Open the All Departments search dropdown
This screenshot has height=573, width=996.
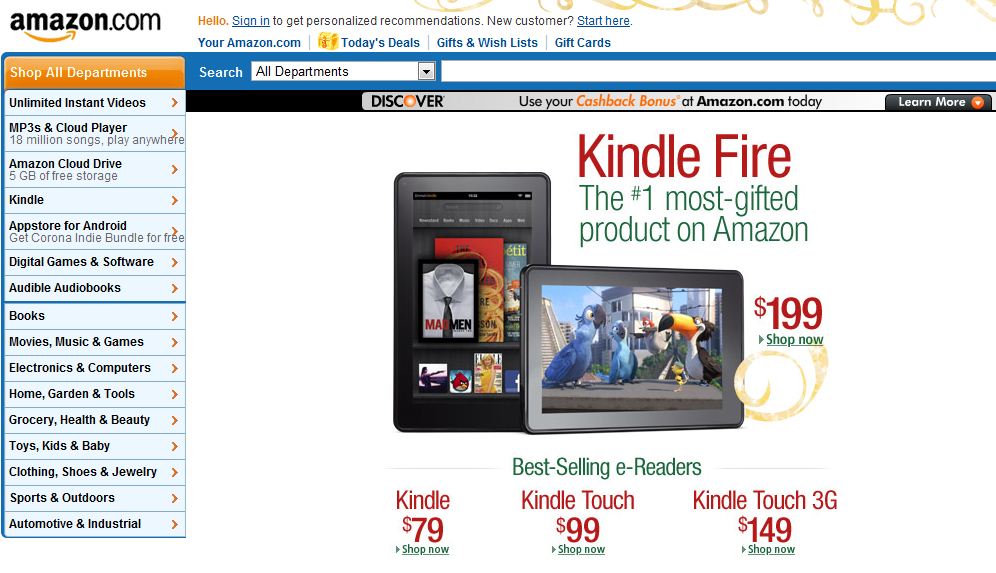343,72
